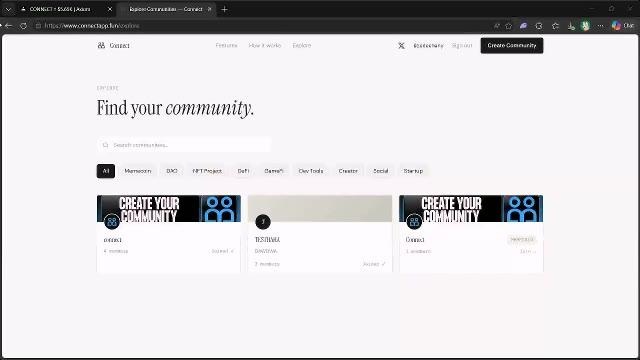Open the Explore nav link
Image resolution: width=640 pixels, height=360 pixels.
pyautogui.click(x=302, y=45)
